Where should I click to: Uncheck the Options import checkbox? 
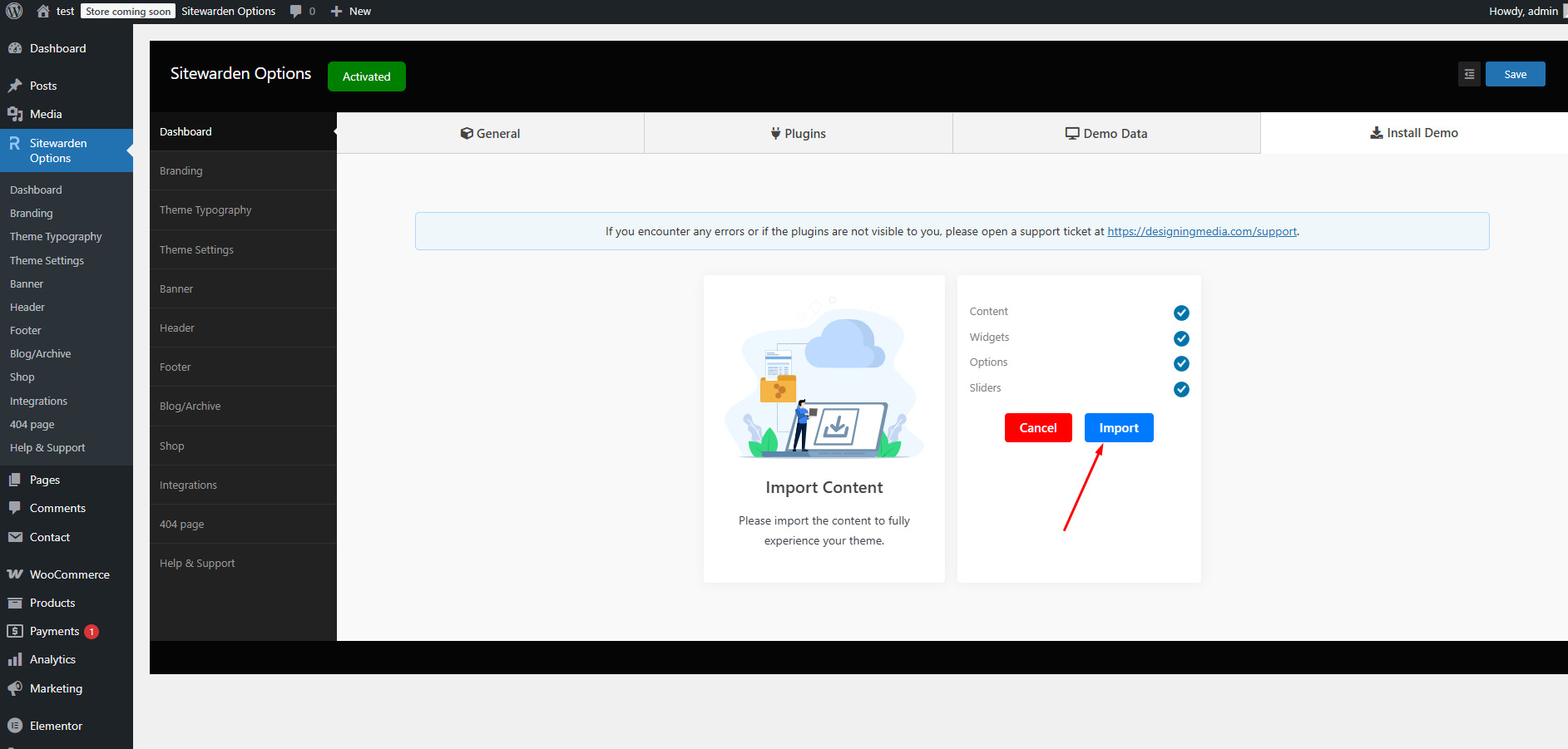point(1181,363)
